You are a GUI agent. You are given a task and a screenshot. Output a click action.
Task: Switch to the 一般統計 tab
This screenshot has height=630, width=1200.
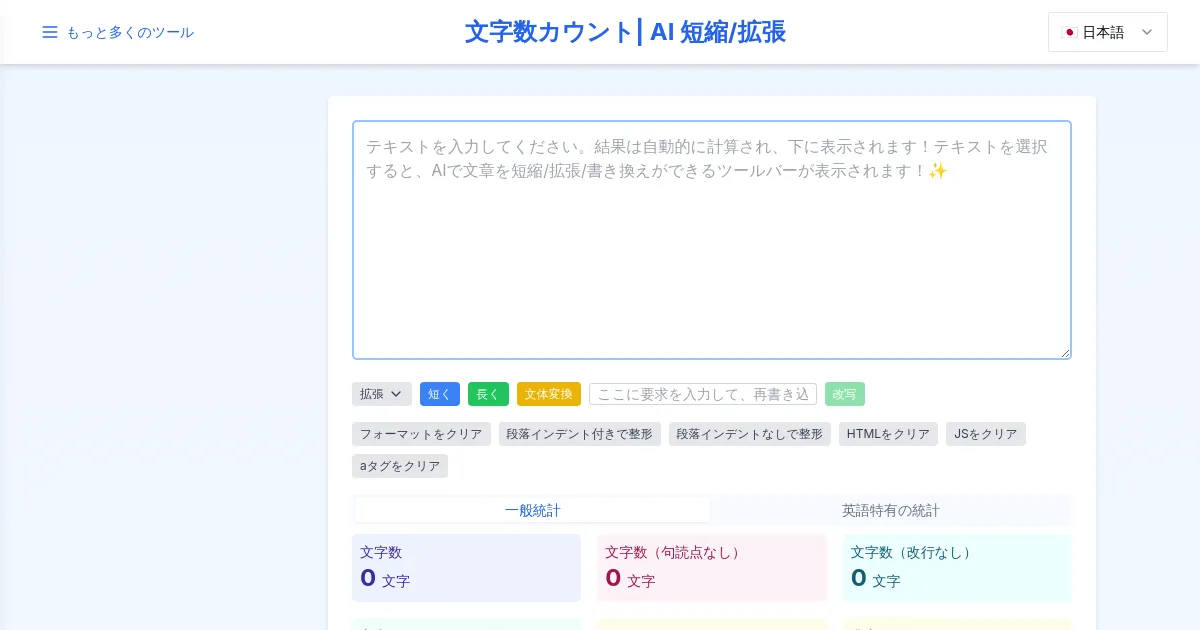click(532, 510)
